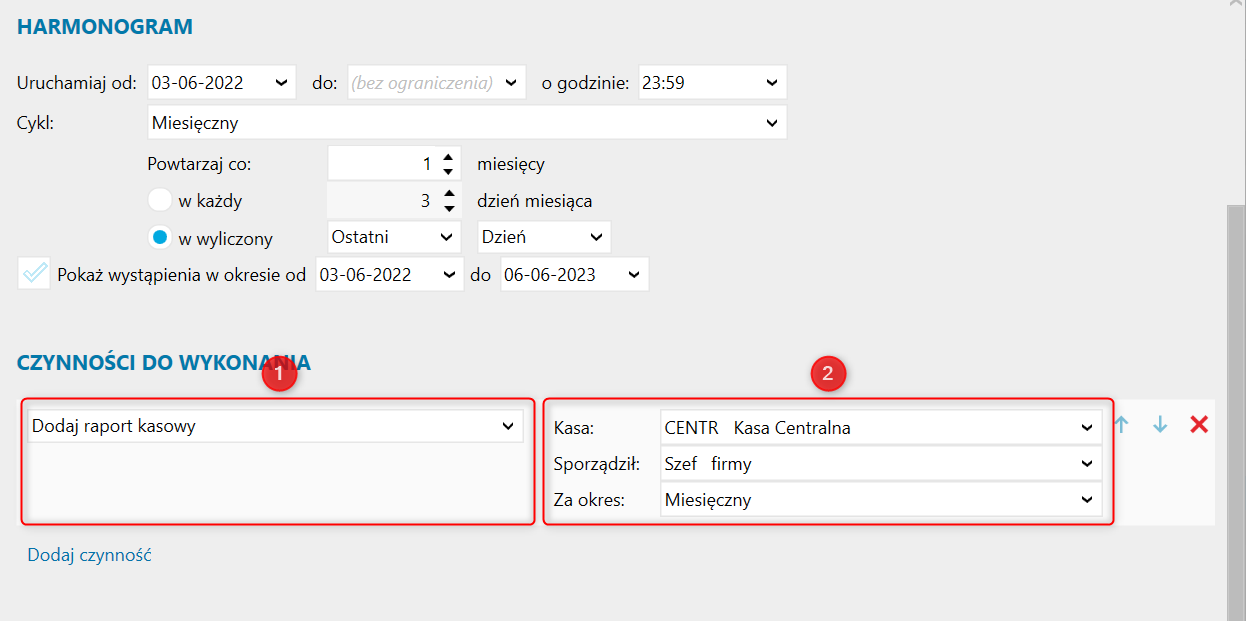Expand the Cykl 'Miesięczny' dropdown

pyautogui.click(x=772, y=123)
